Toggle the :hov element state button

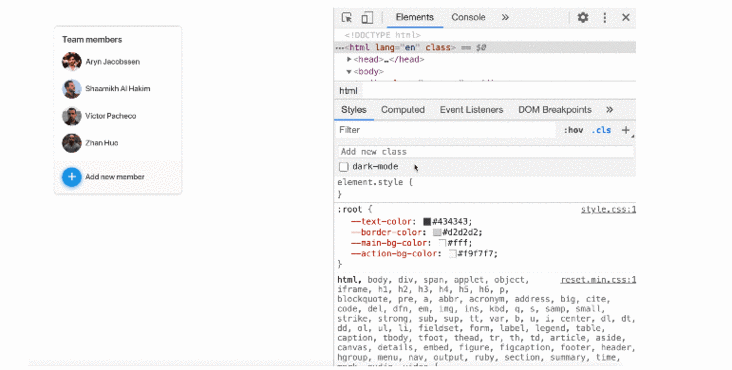click(573, 130)
